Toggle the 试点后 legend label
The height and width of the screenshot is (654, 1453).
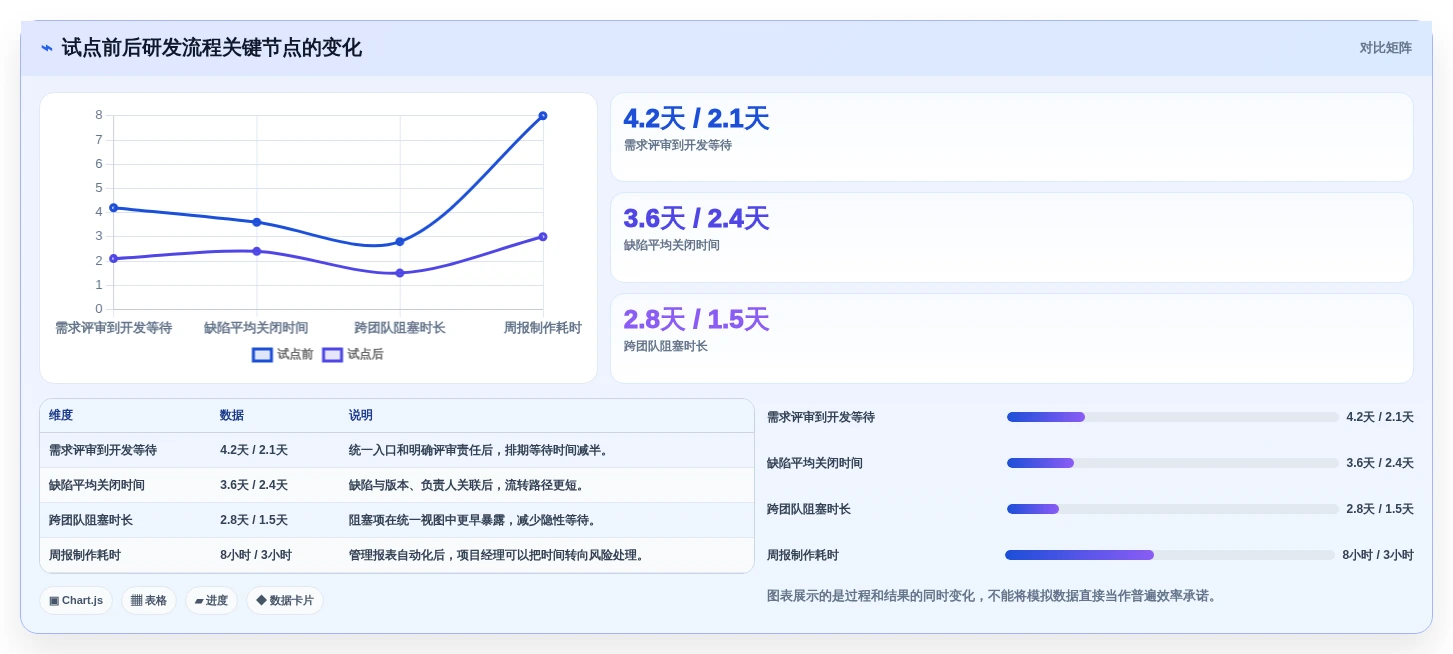pyautogui.click(x=365, y=355)
